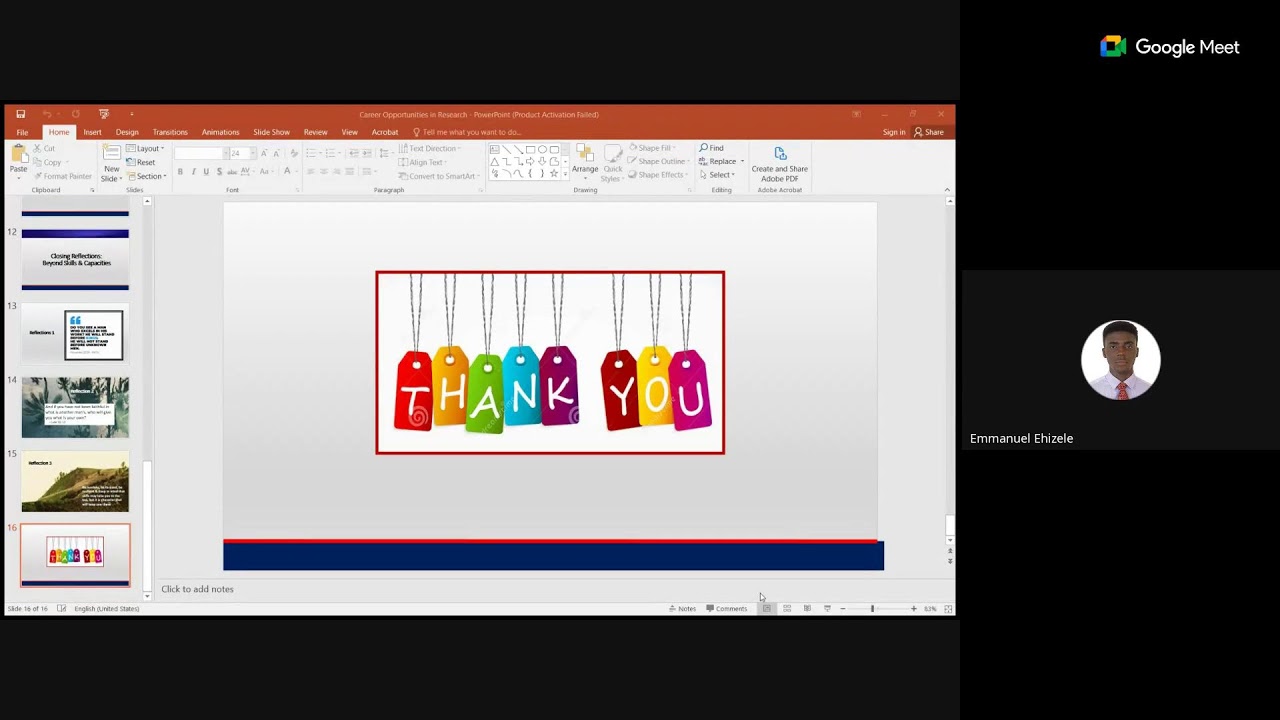Open the Layout dropdown

145,148
